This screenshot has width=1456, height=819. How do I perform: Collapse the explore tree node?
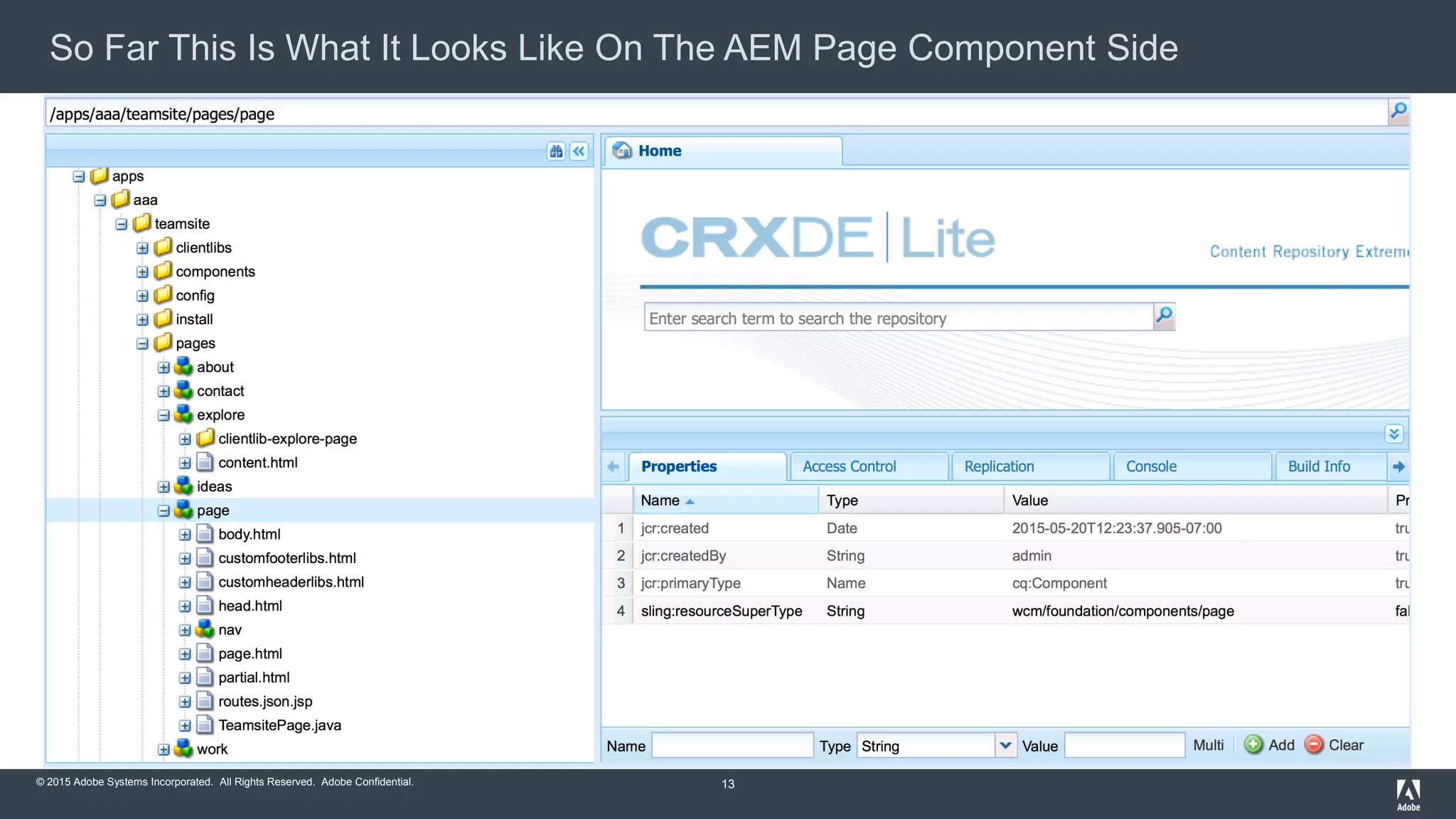(x=164, y=415)
